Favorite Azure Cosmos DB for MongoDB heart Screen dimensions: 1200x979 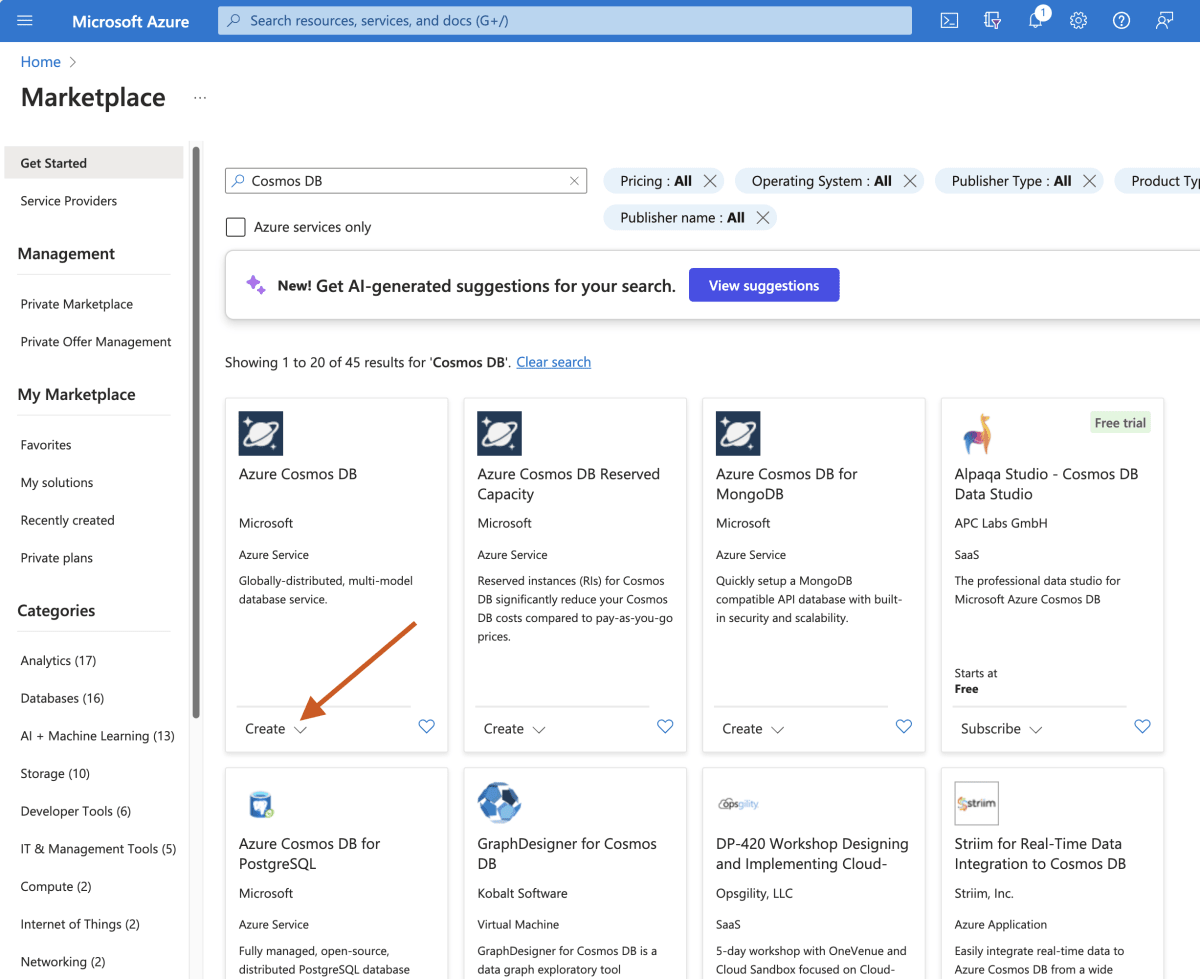pos(904,727)
